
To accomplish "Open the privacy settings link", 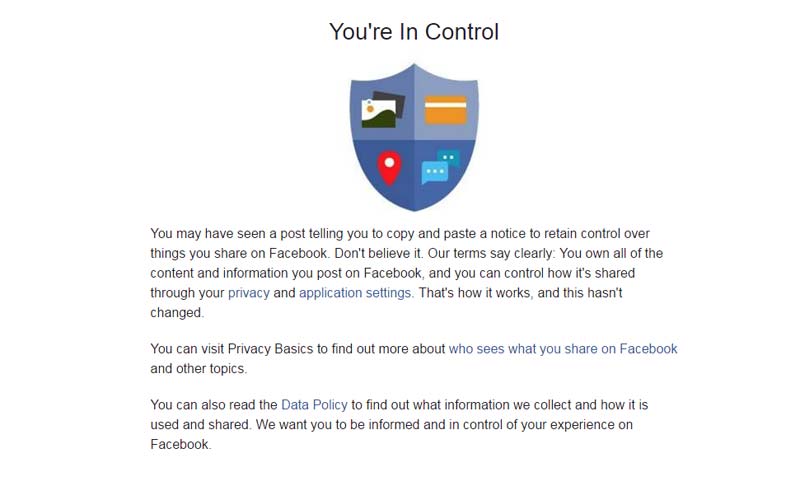I will pyautogui.click(x=248, y=293).
